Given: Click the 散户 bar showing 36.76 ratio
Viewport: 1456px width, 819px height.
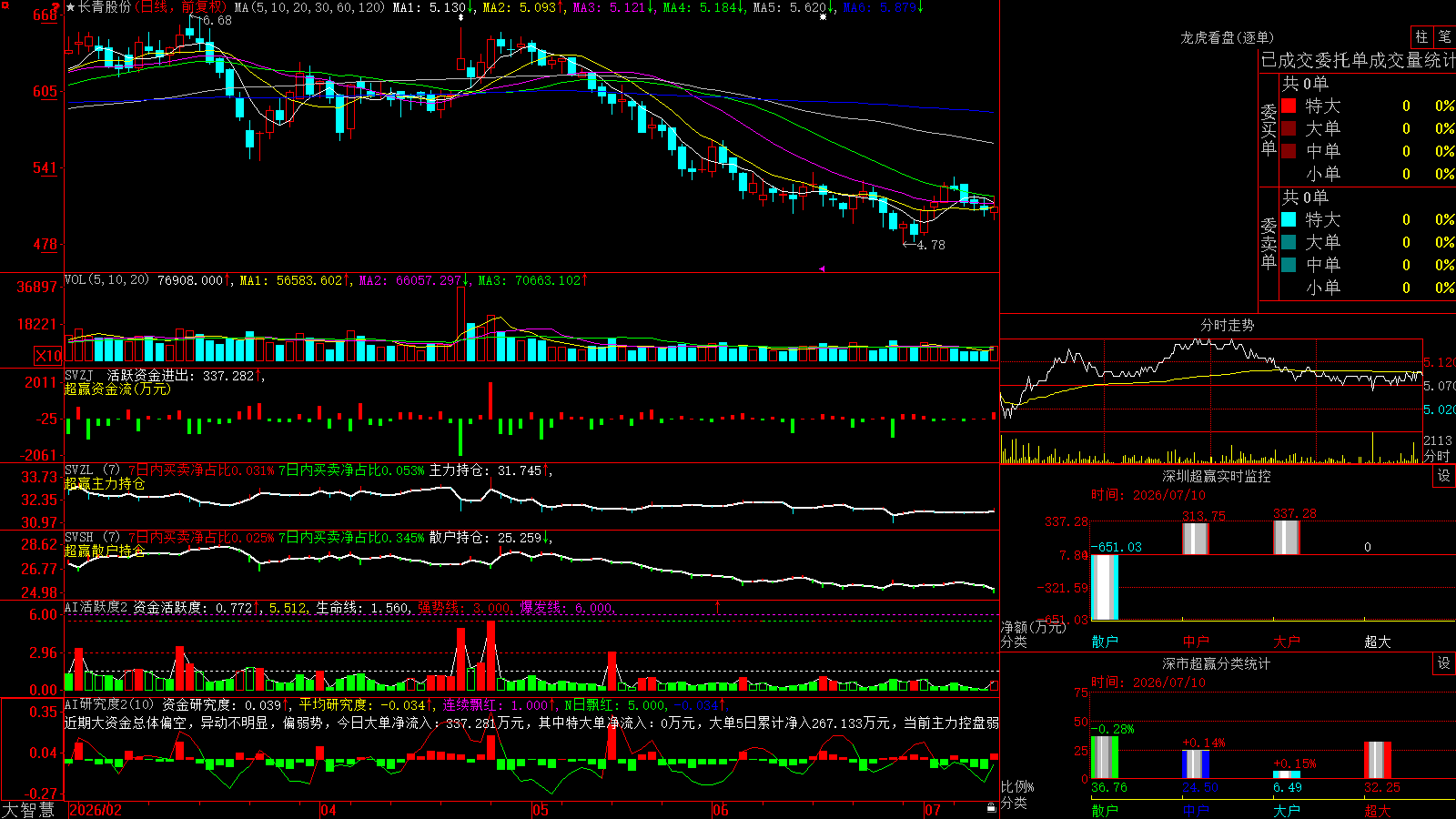Looking at the screenshot, I should pyautogui.click(x=1105, y=757).
